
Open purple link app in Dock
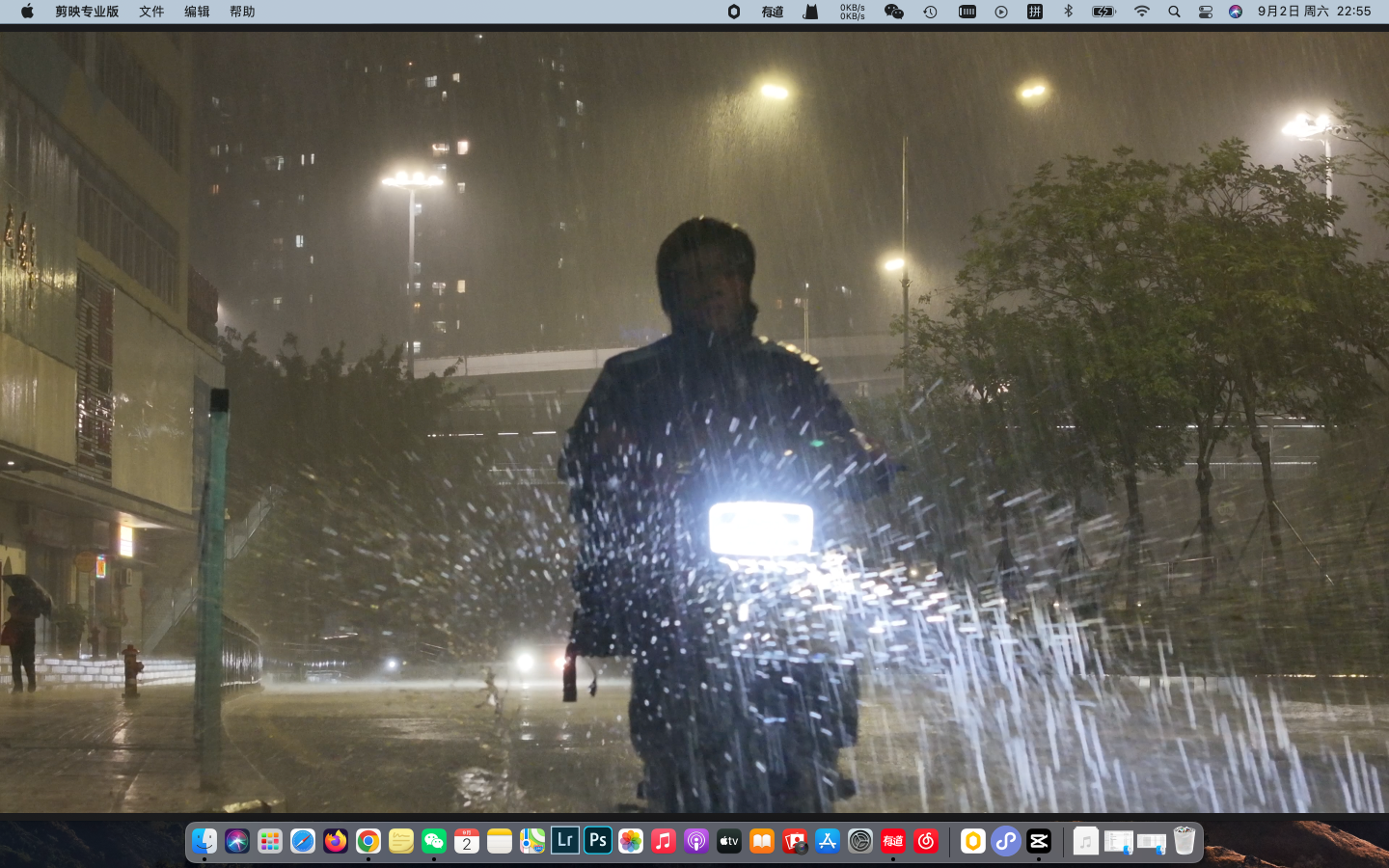coord(1006,841)
